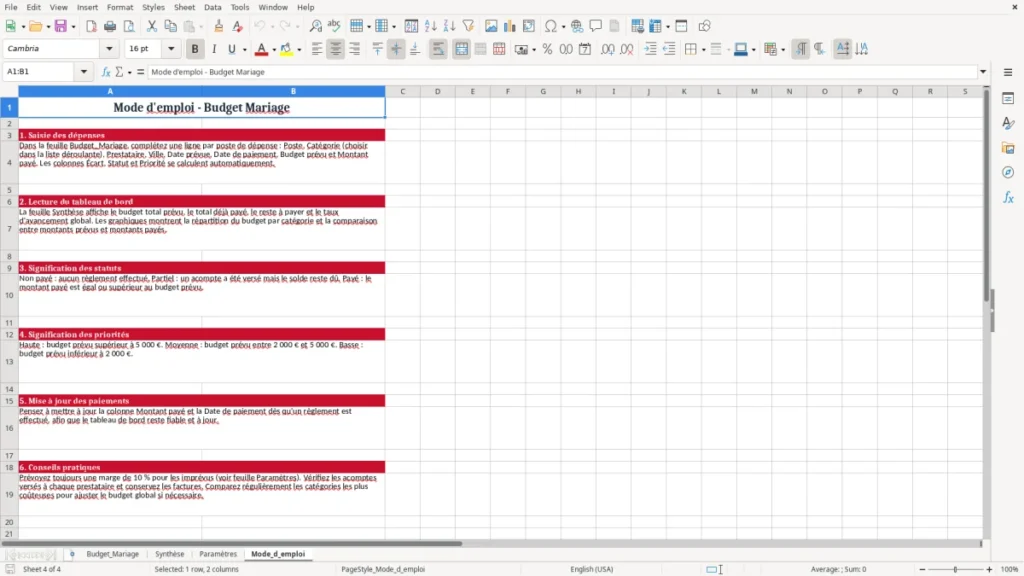Open sidebar Navigator compass icon

click(x=1008, y=172)
